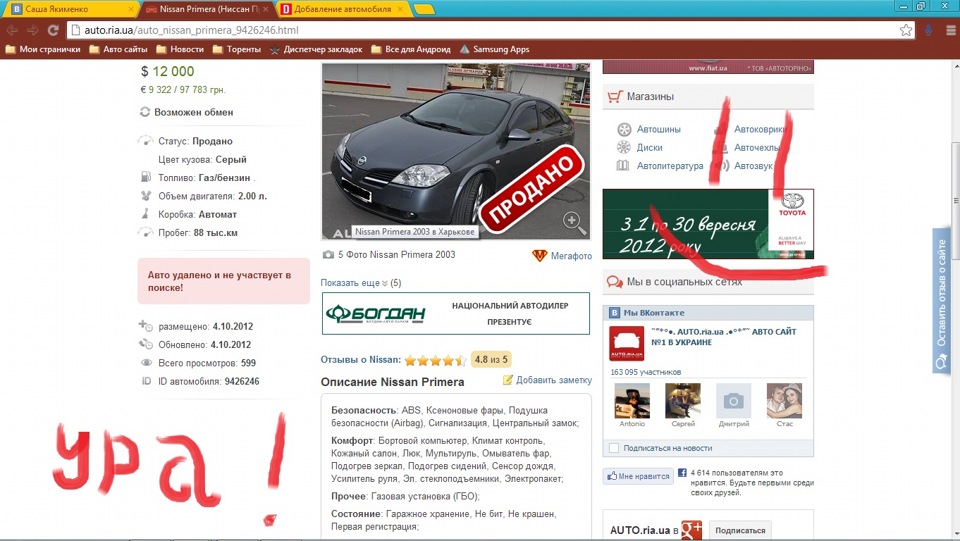Click the voice search microphone icon

pos(928,30)
